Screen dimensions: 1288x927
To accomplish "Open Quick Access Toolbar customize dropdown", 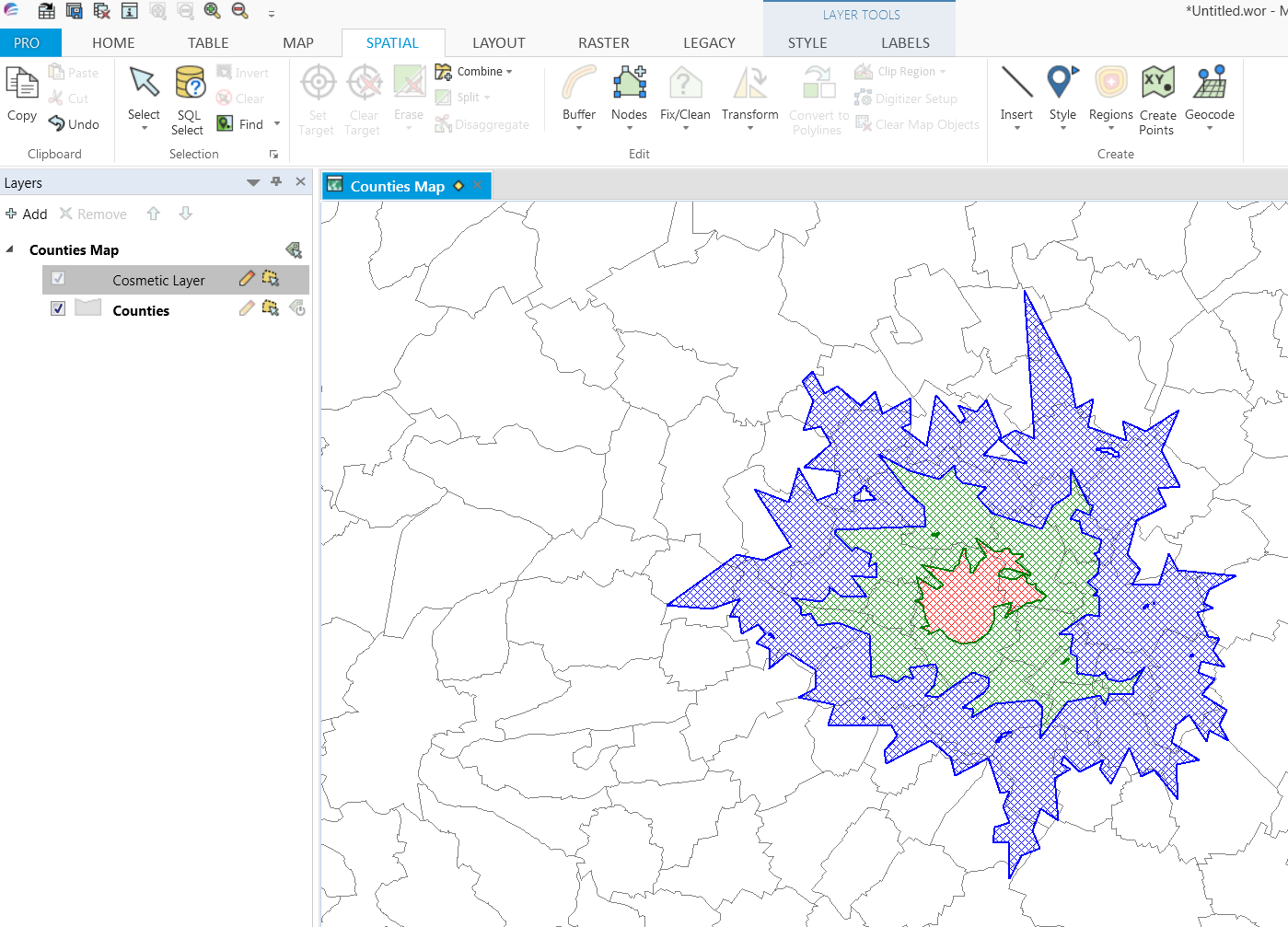I will [272, 13].
